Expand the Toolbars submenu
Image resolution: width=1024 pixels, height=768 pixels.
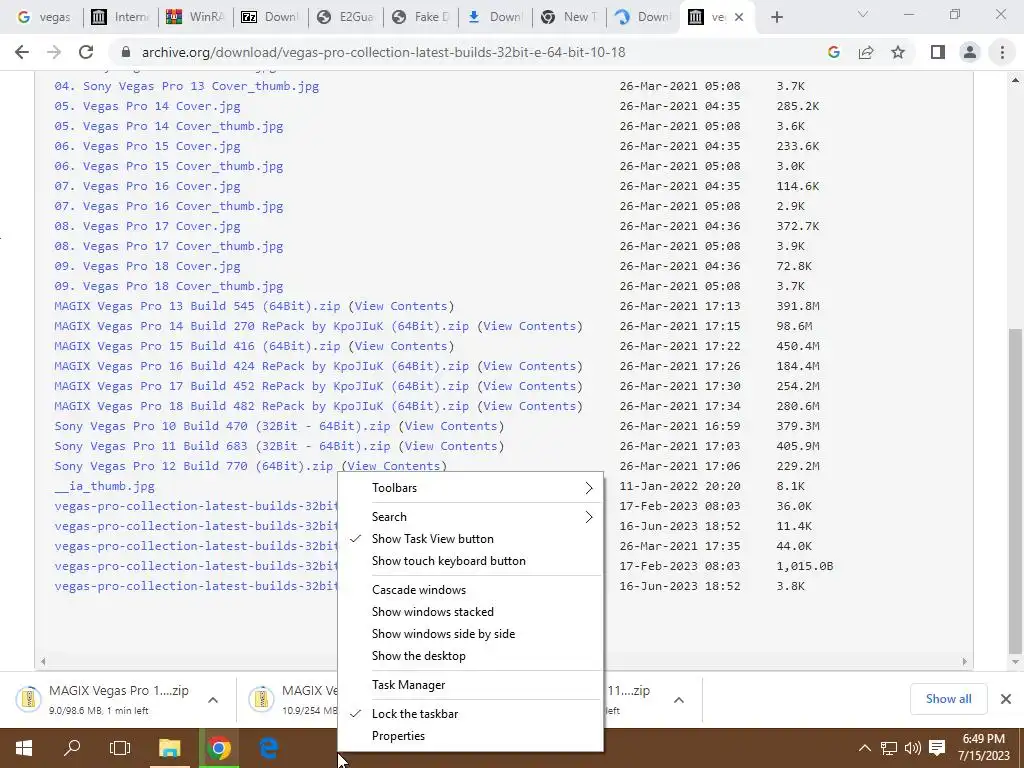coord(470,488)
